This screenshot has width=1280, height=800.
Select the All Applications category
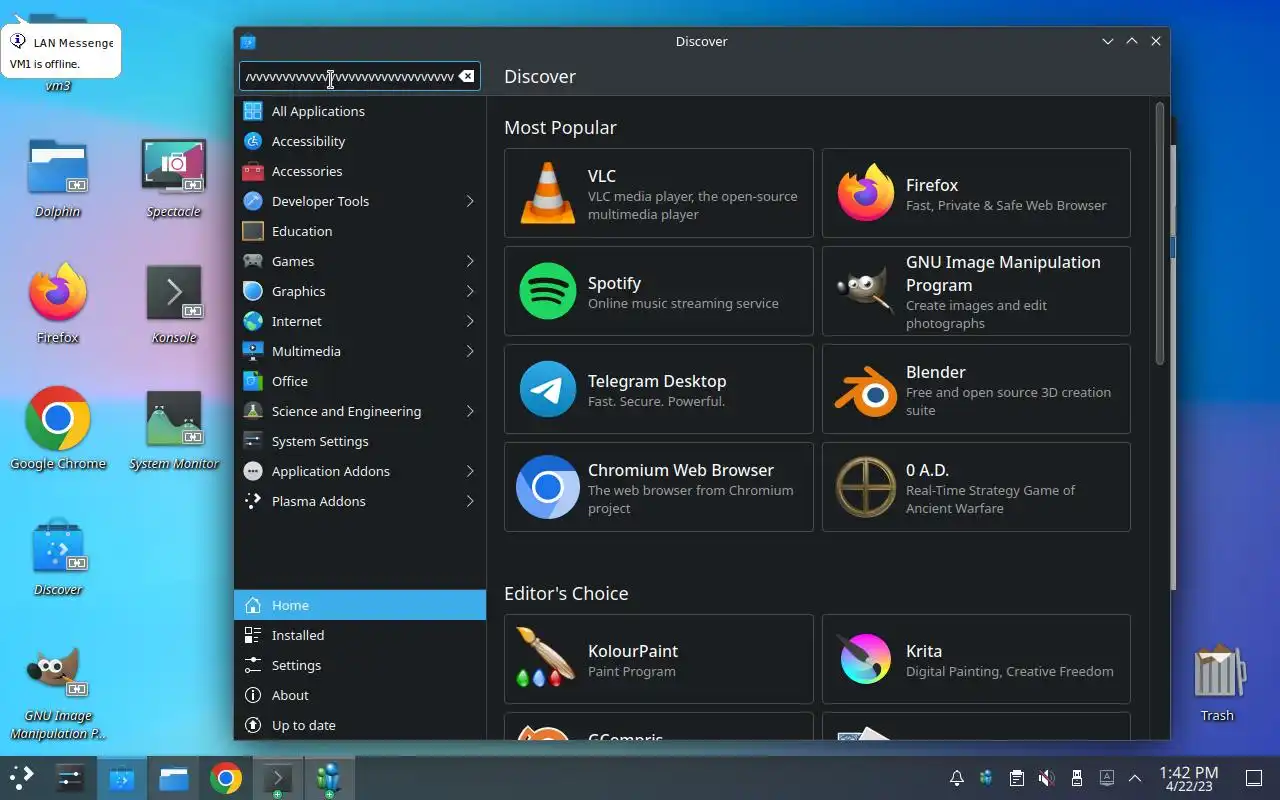[x=360, y=111]
